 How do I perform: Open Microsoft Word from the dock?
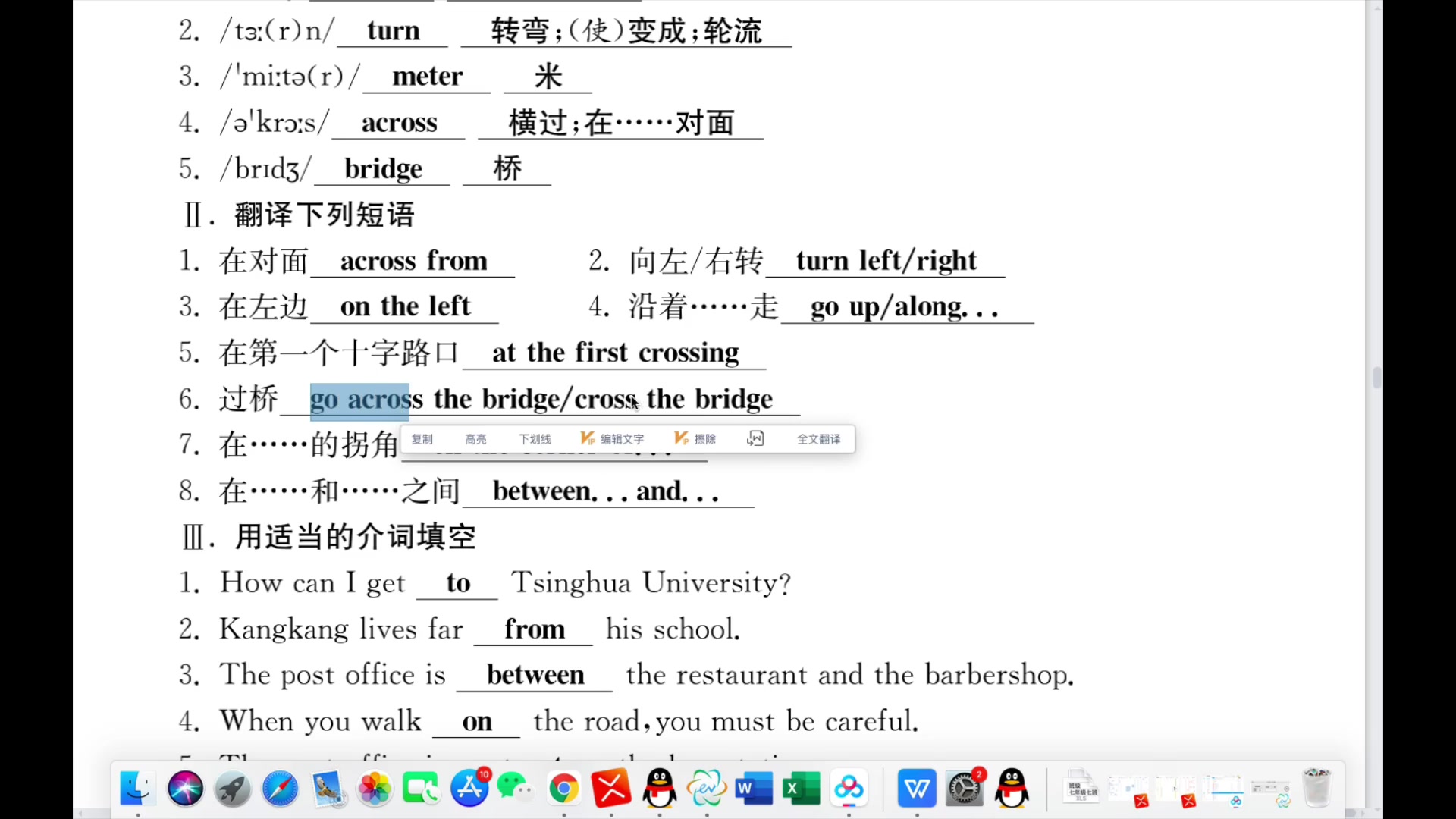tap(753, 789)
